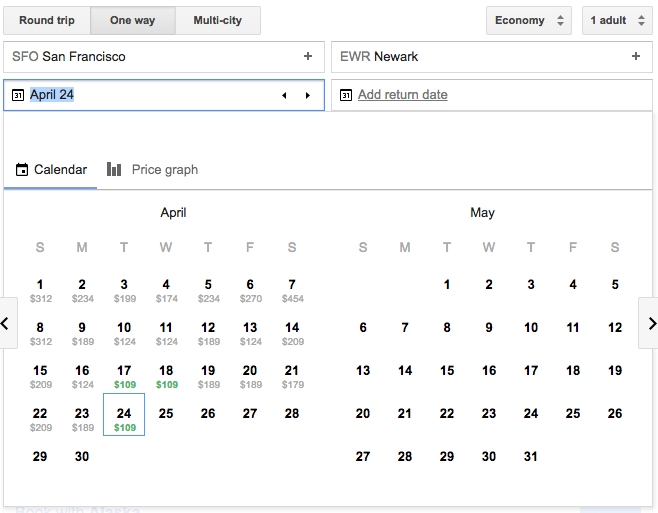Switch to the Price graph tab
Image resolution: width=658 pixels, height=513 pixels.
(x=153, y=170)
